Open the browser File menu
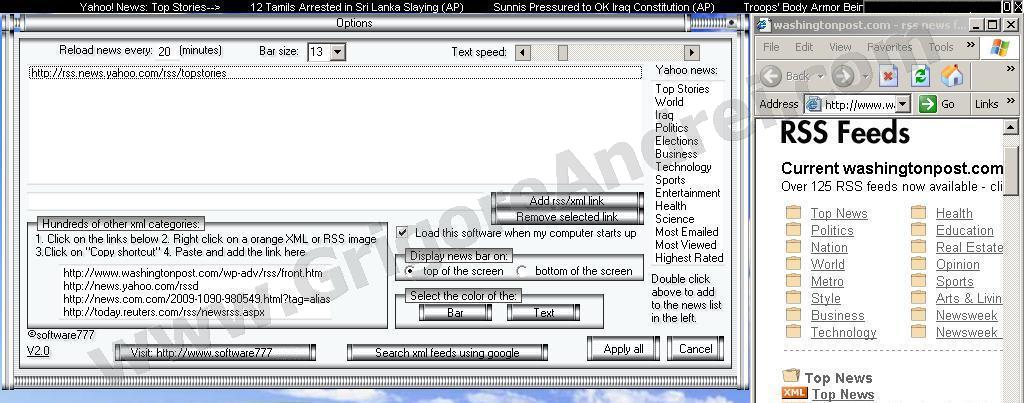 pos(771,47)
